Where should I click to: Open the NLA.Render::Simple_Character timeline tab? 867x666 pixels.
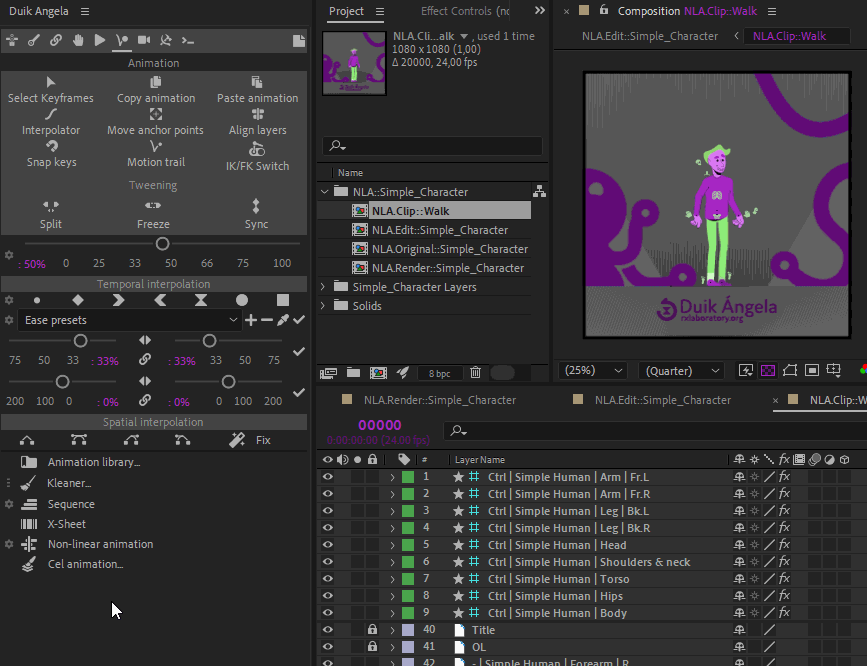pyautogui.click(x=439, y=400)
